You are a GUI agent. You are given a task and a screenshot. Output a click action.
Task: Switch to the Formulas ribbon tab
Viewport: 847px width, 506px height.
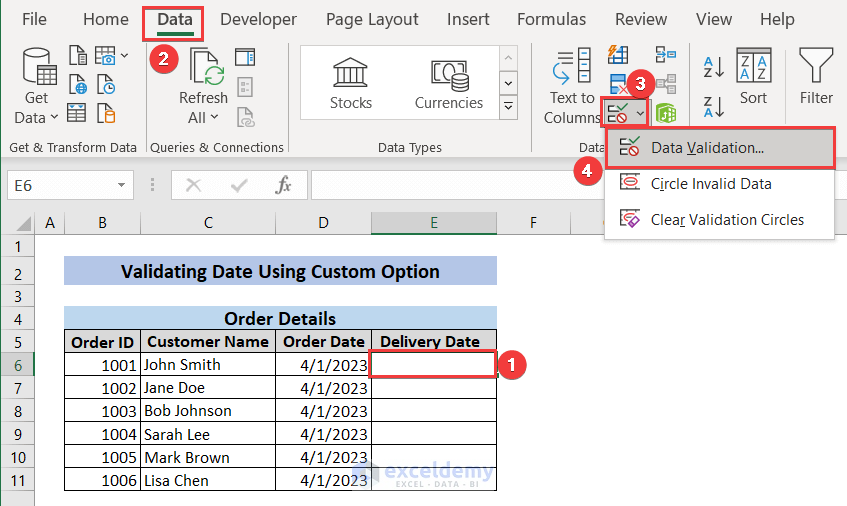[552, 19]
